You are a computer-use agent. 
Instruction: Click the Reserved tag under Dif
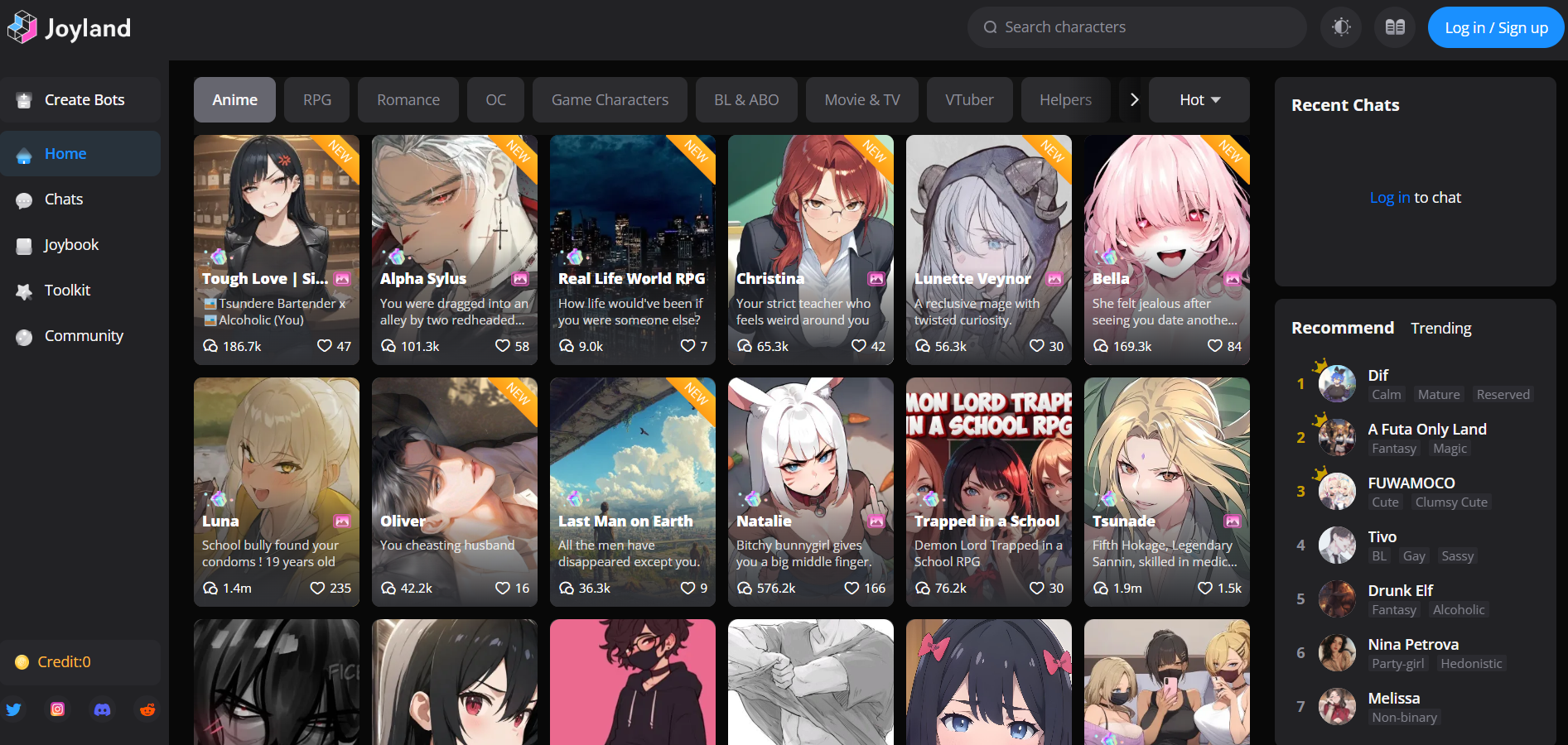pyautogui.click(x=1503, y=395)
